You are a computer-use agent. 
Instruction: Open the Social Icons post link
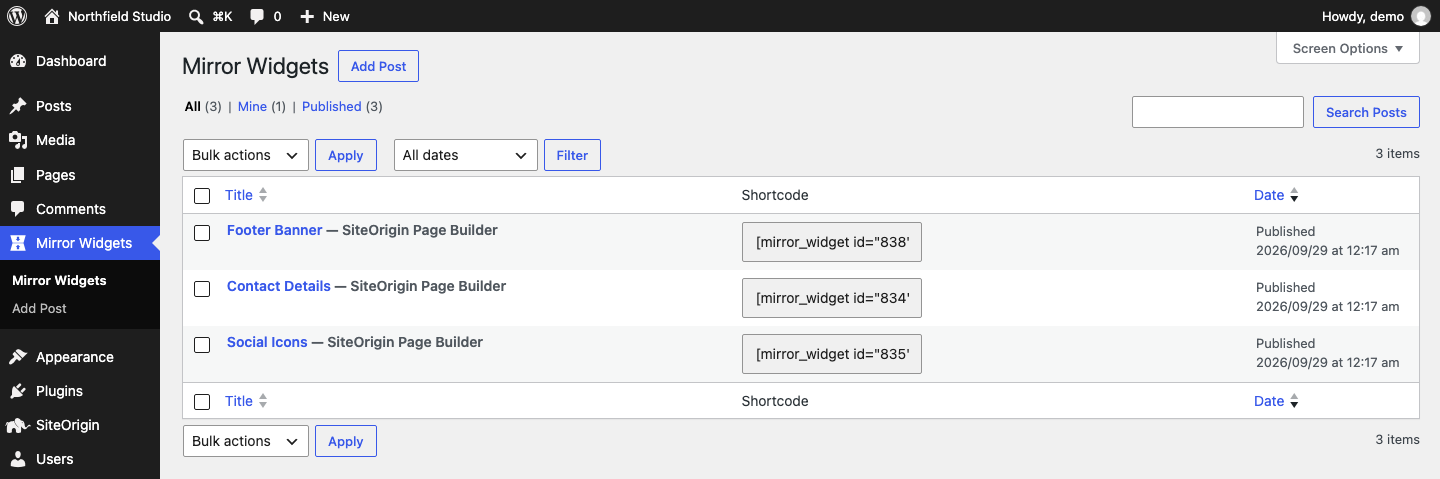pos(267,342)
